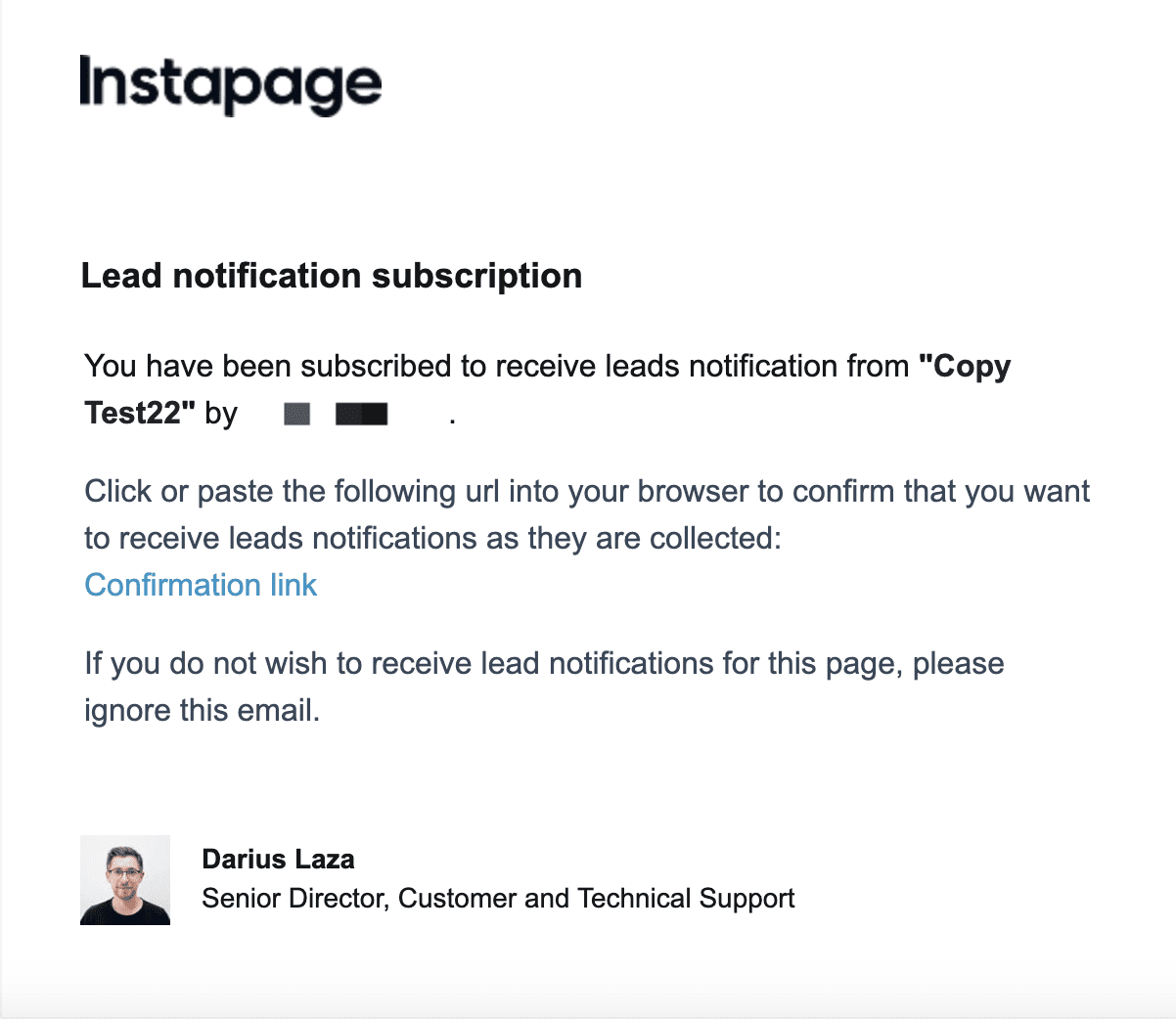Screen dimensions: 1176x1019
Task: Click the word 'by' after Test22
Action: point(221,414)
